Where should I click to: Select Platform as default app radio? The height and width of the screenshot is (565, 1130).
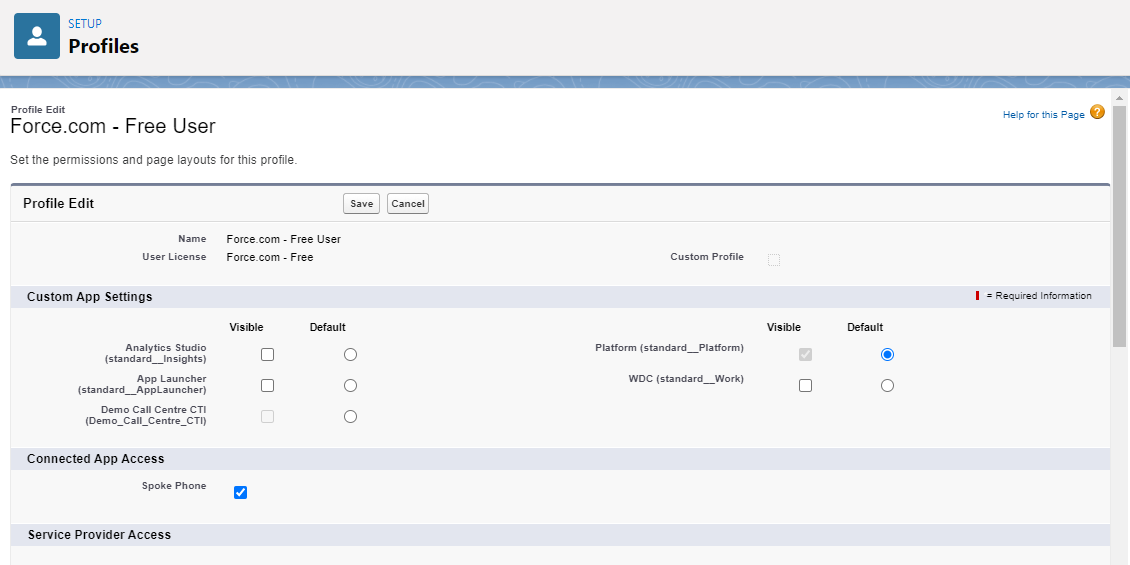tap(887, 355)
